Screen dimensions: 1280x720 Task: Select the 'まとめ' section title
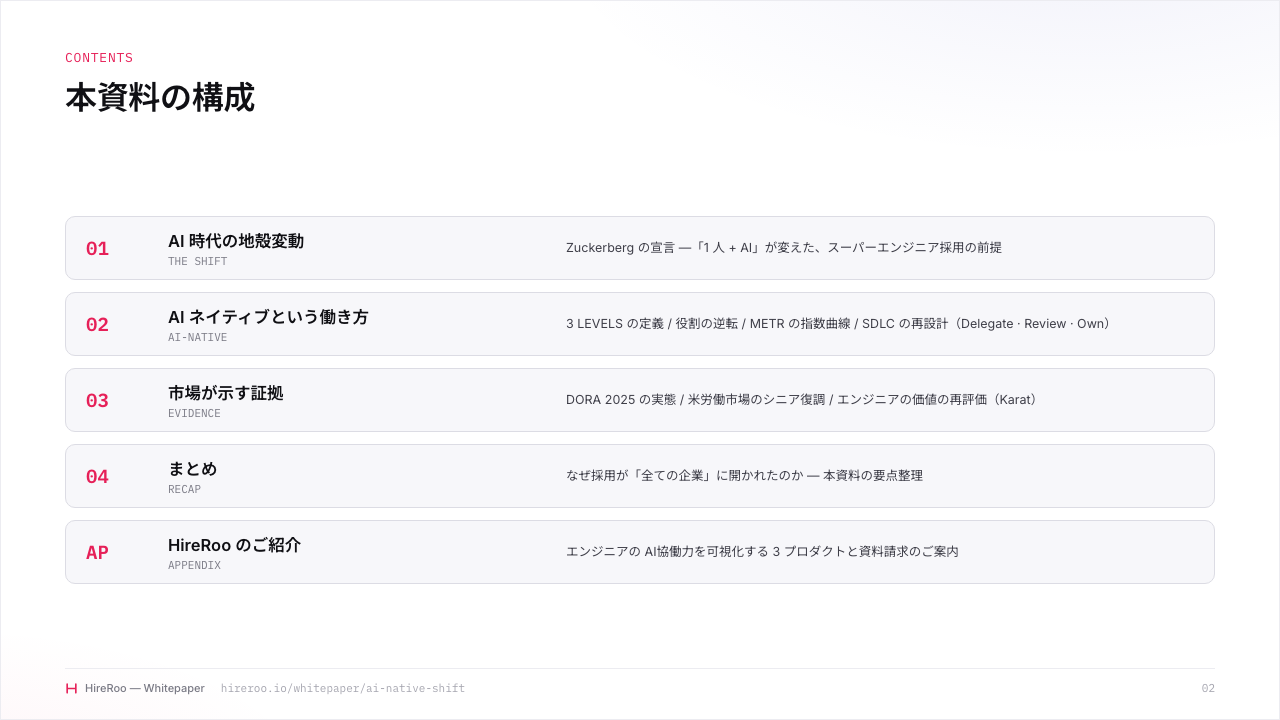coord(192,469)
